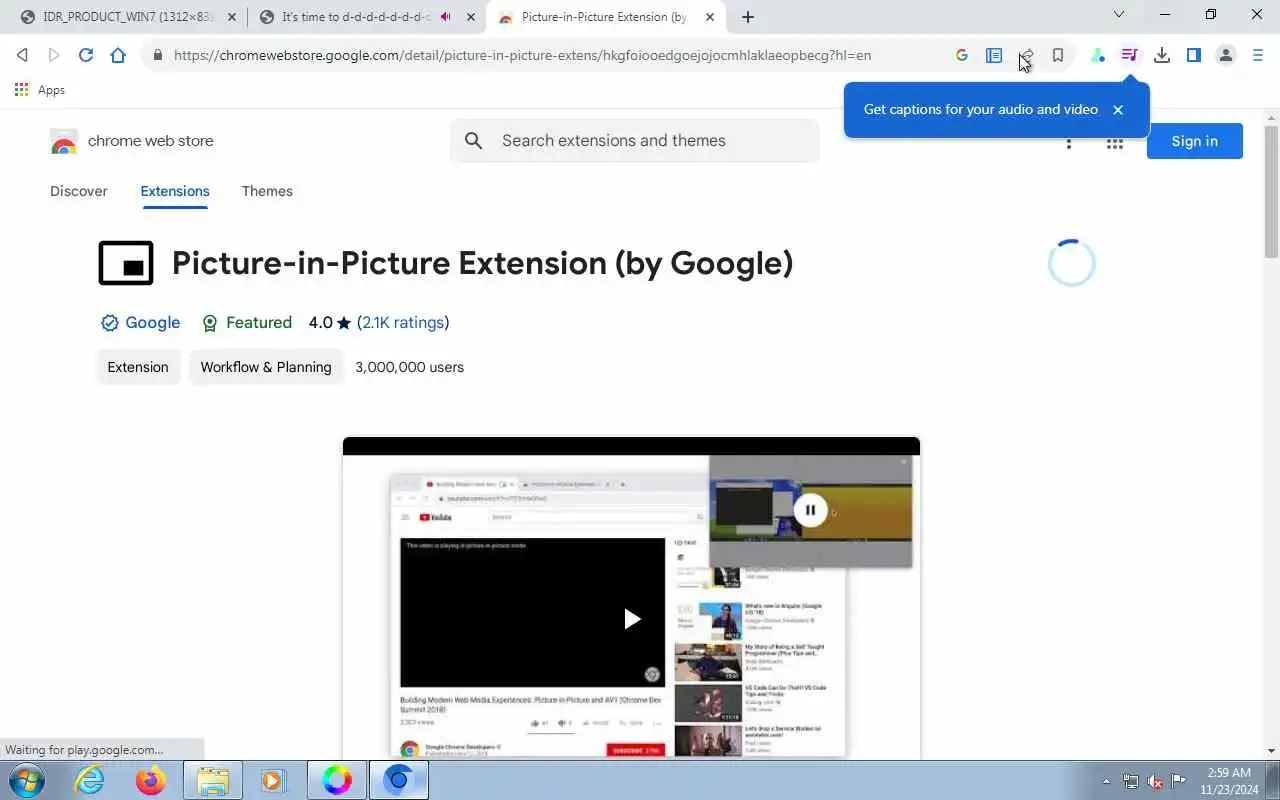Bookmark this page
1280x800 pixels.
click(1058, 55)
